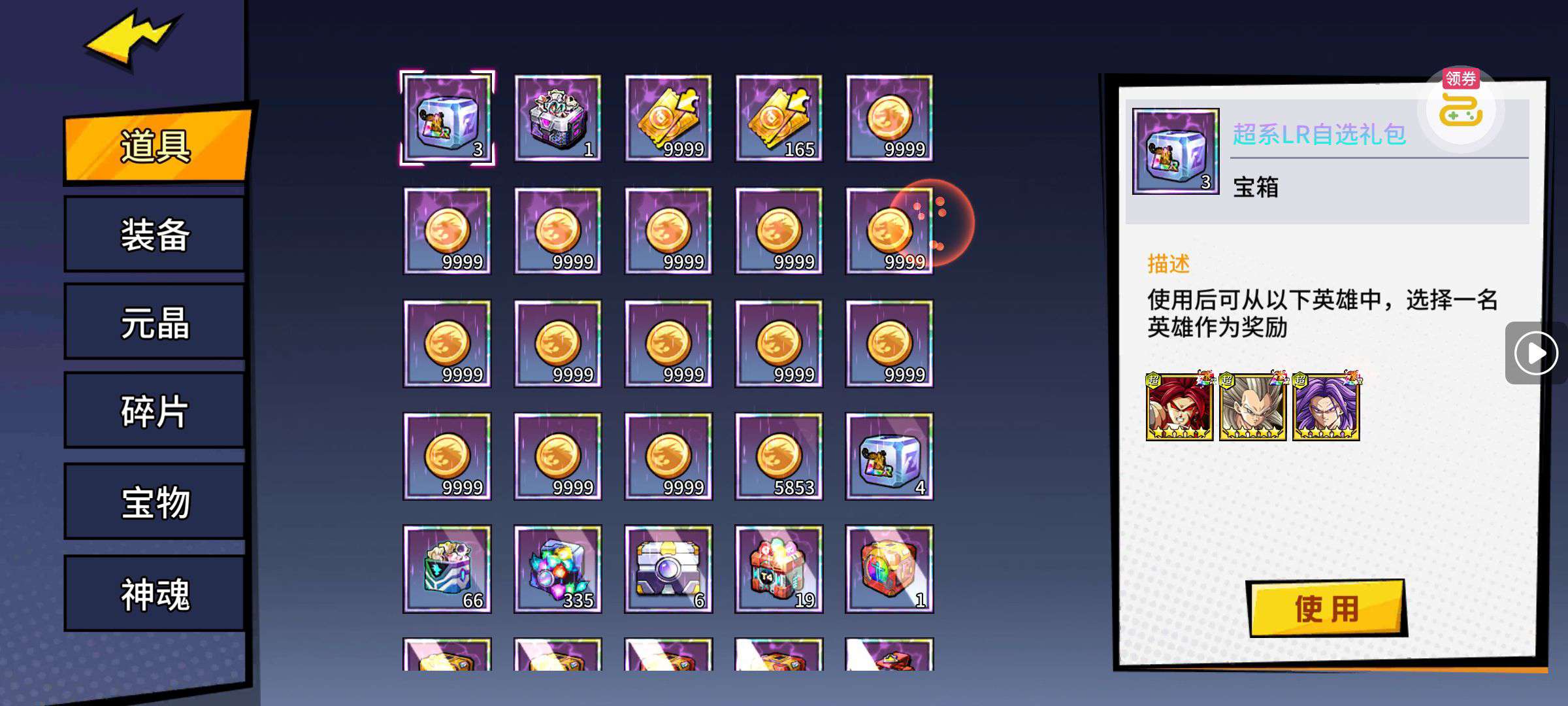
Task: Switch to the 装备 equipment tab
Action: (155, 234)
